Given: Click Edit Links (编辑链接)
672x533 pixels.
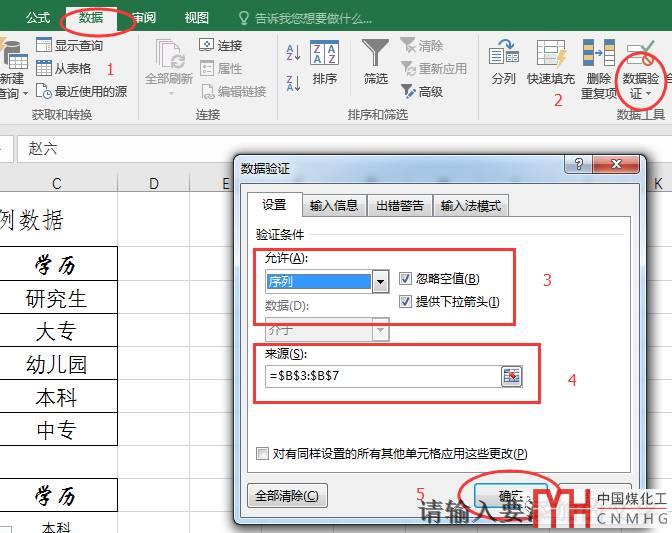Looking at the screenshot, I should coord(234,91).
